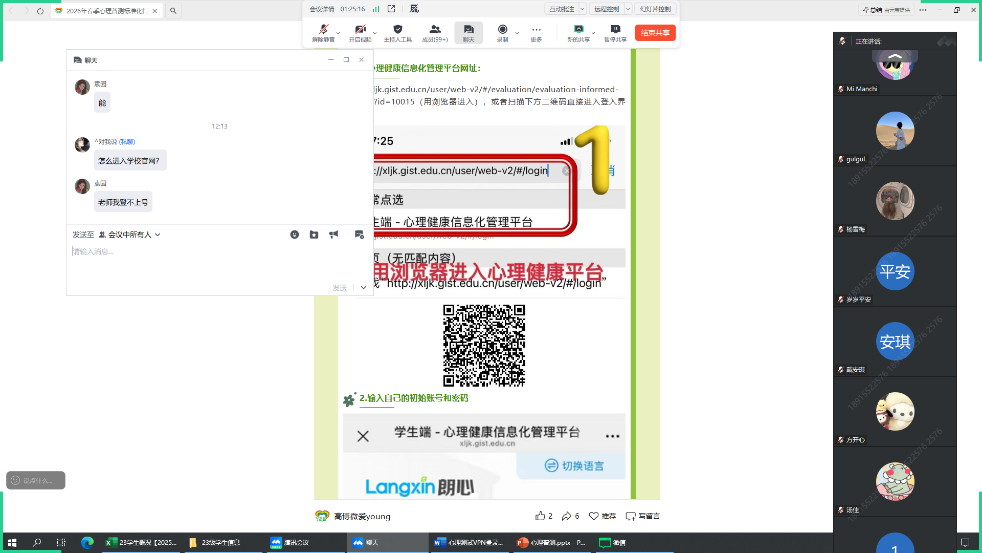Click the red End Sharing button
This screenshot has width=982, height=553.
click(x=655, y=33)
